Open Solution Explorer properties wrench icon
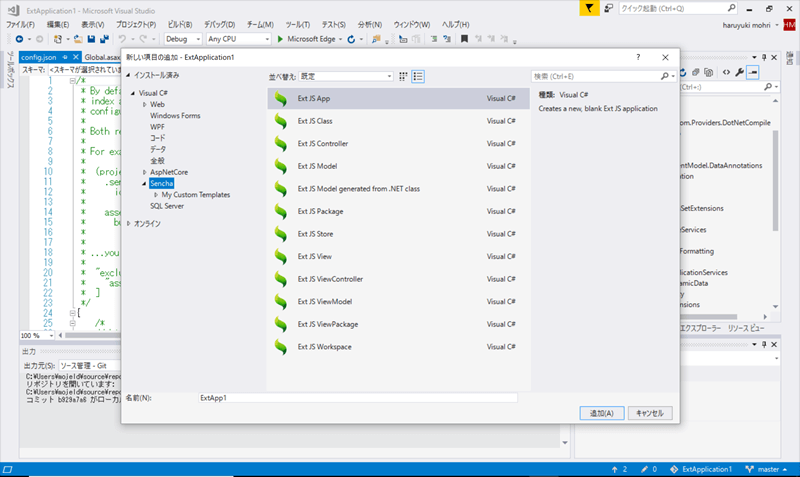 [x=739, y=72]
